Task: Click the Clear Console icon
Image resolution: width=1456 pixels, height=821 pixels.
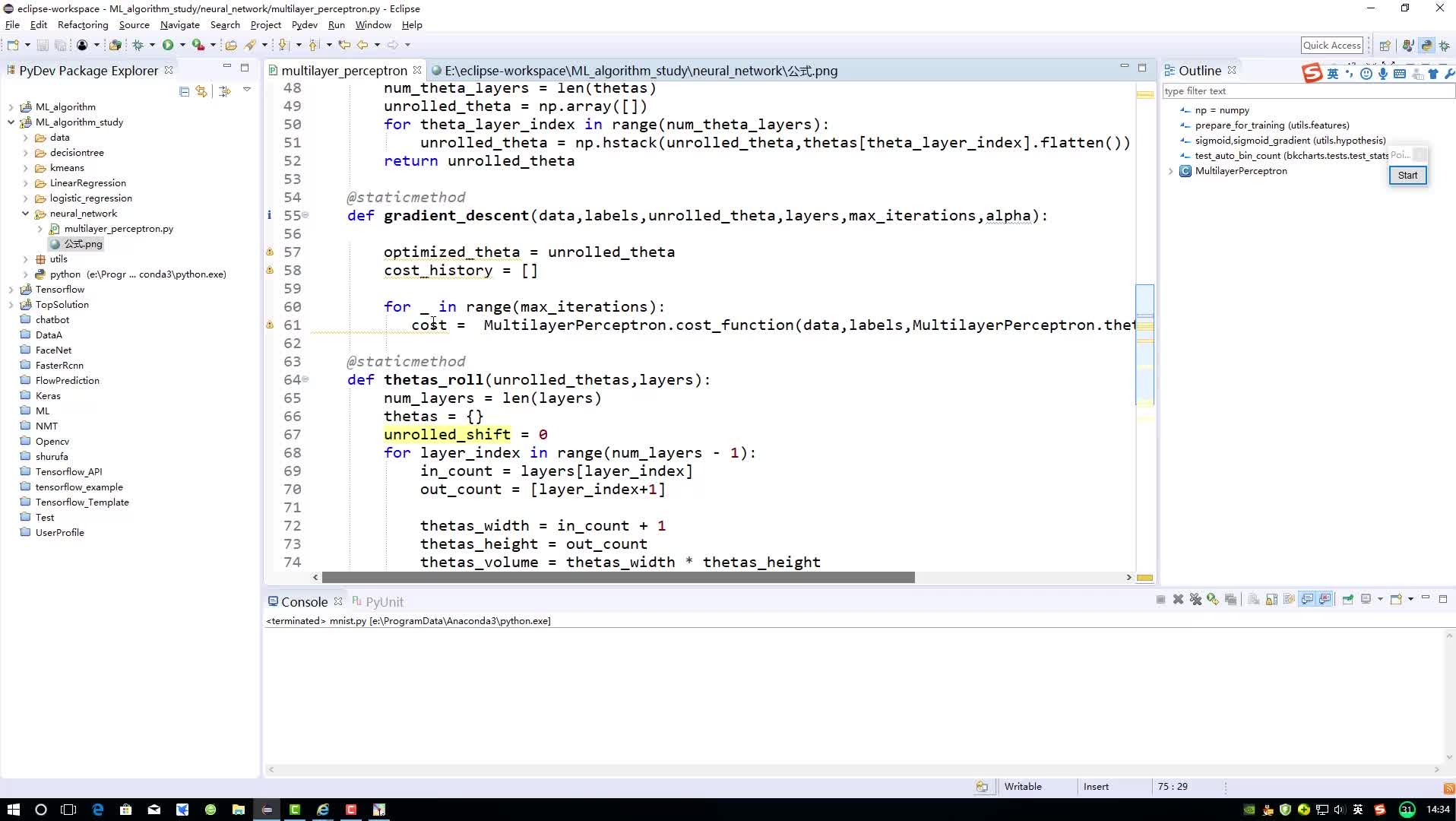Action: tap(1254, 600)
